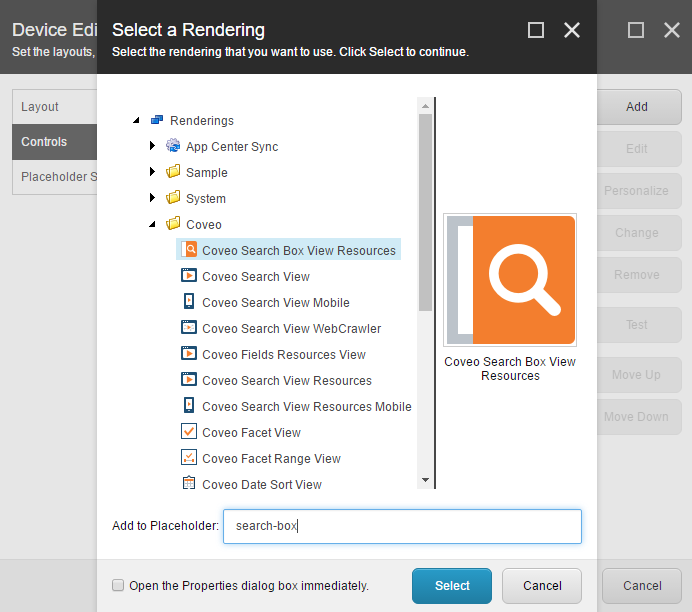Screen dimensions: 692x612
Task: Select Coveo Search View Mobile item
Action: [276, 303]
